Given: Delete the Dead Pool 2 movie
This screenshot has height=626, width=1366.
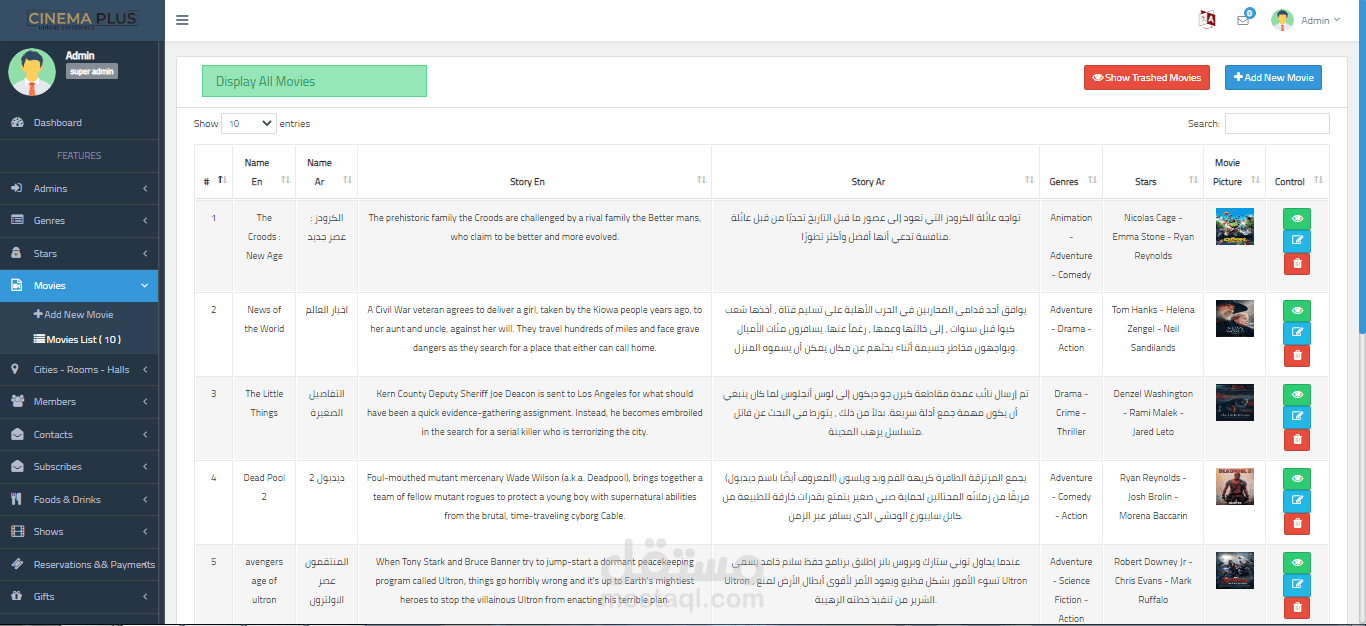Looking at the screenshot, I should pyautogui.click(x=1296, y=523).
